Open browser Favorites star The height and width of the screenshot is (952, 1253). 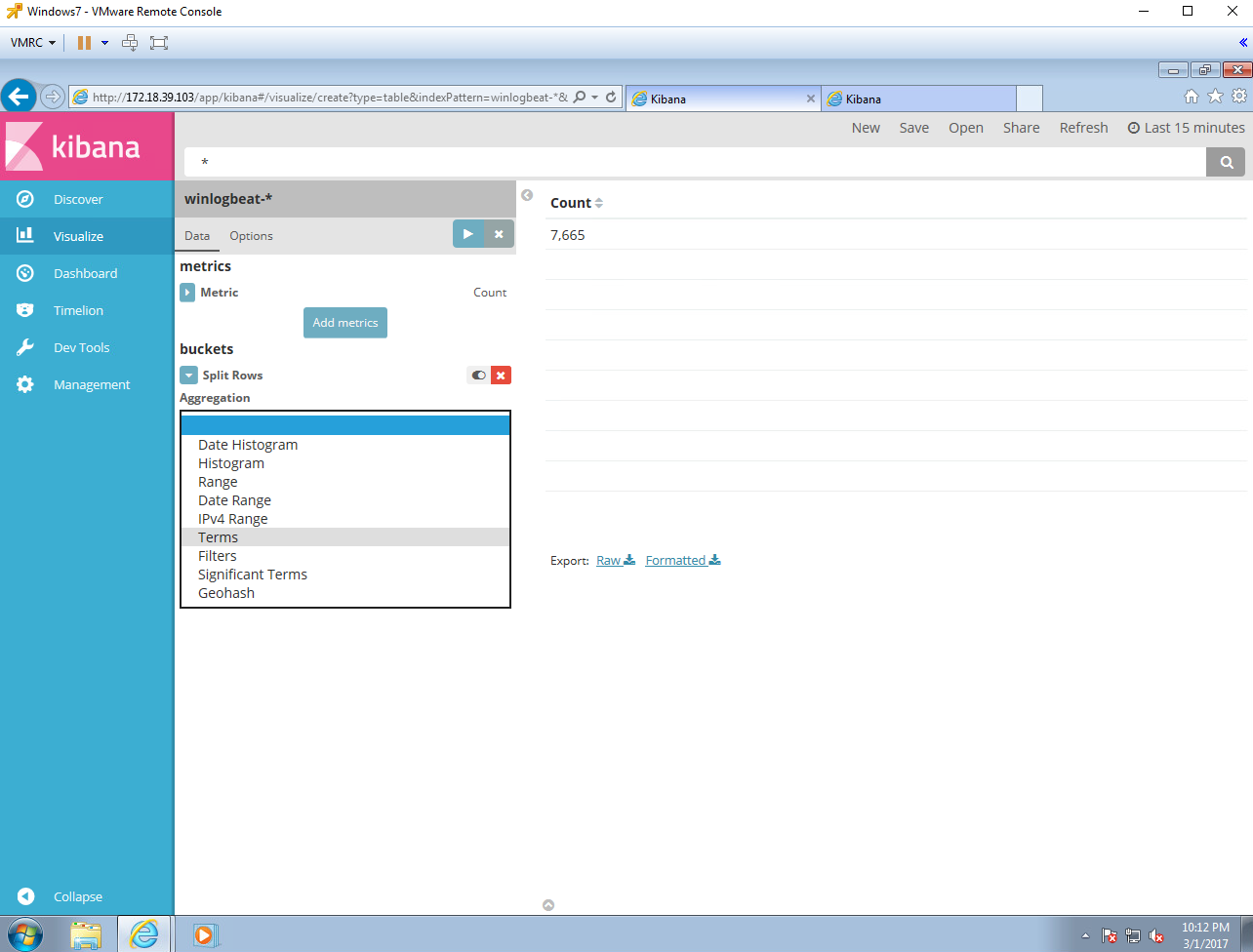coord(1215,96)
